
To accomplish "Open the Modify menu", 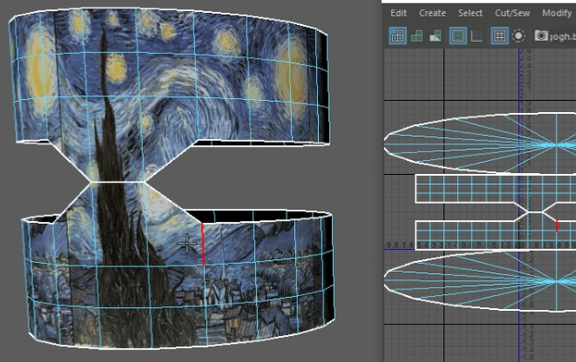I will coord(557,13).
